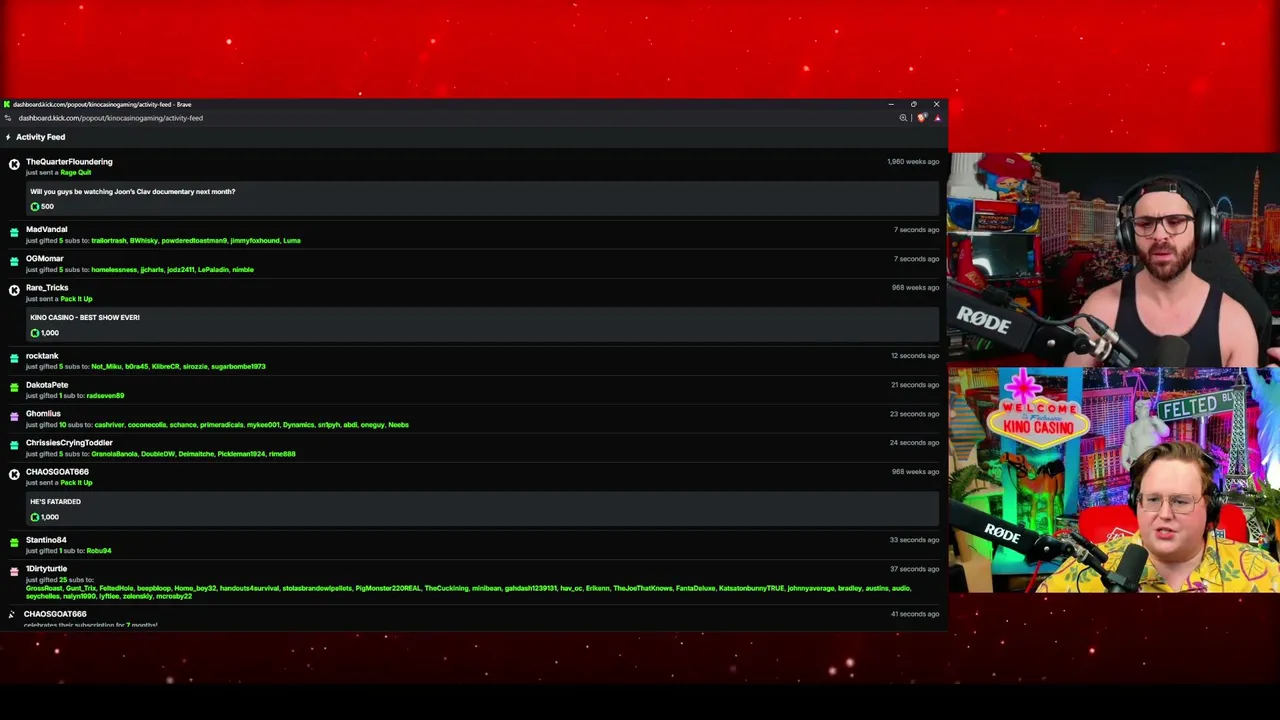Click gifted recipient 'powderedtoastman9'
The height and width of the screenshot is (720, 1280).
[194, 241]
